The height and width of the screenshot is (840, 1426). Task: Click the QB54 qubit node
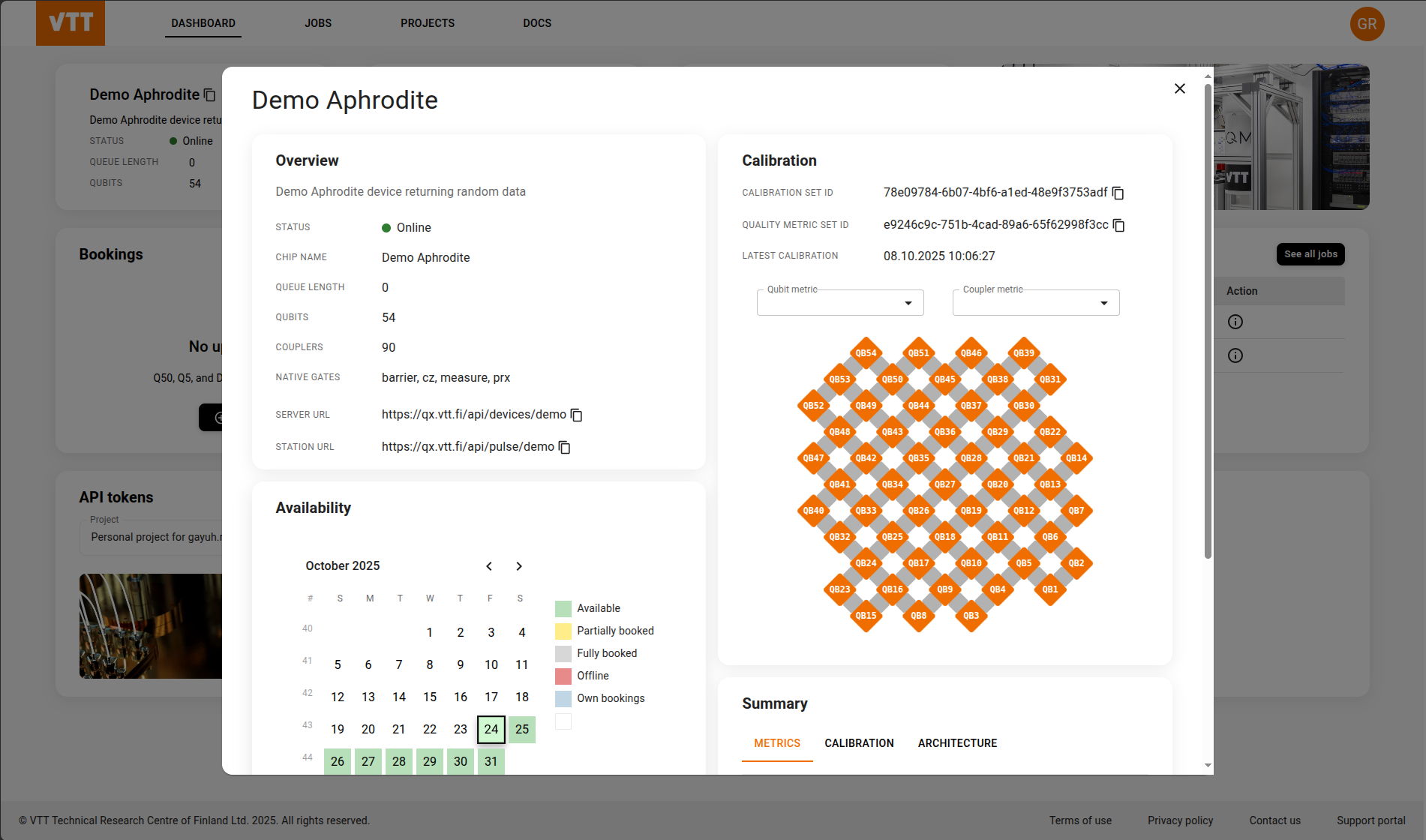pyautogui.click(x=866, y=353)
